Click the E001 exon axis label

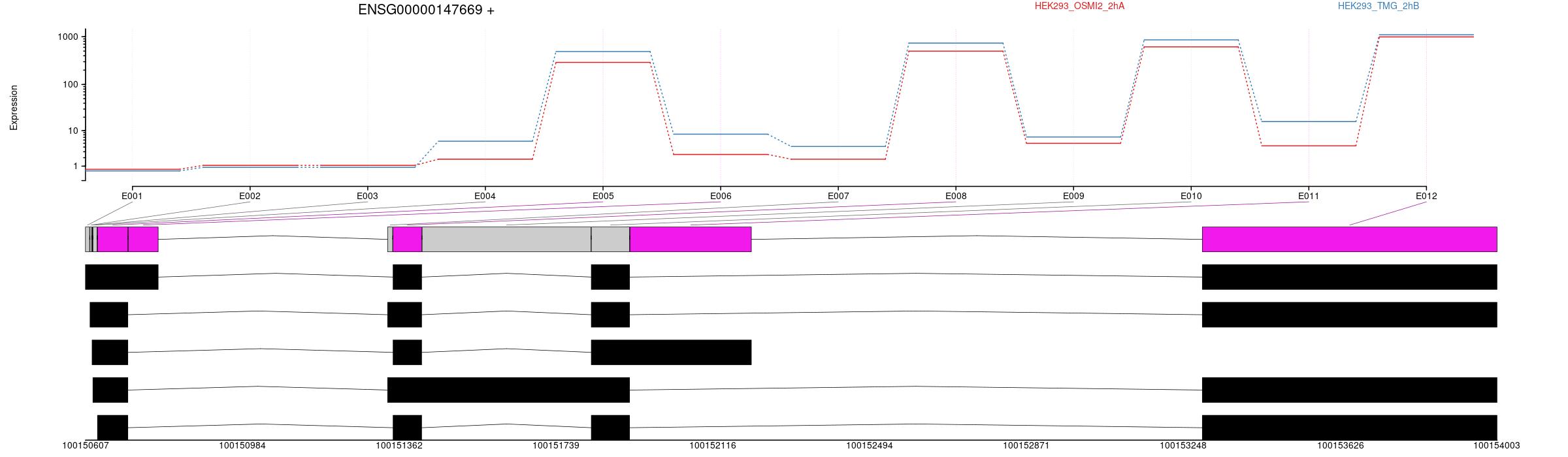click(132, 196)
